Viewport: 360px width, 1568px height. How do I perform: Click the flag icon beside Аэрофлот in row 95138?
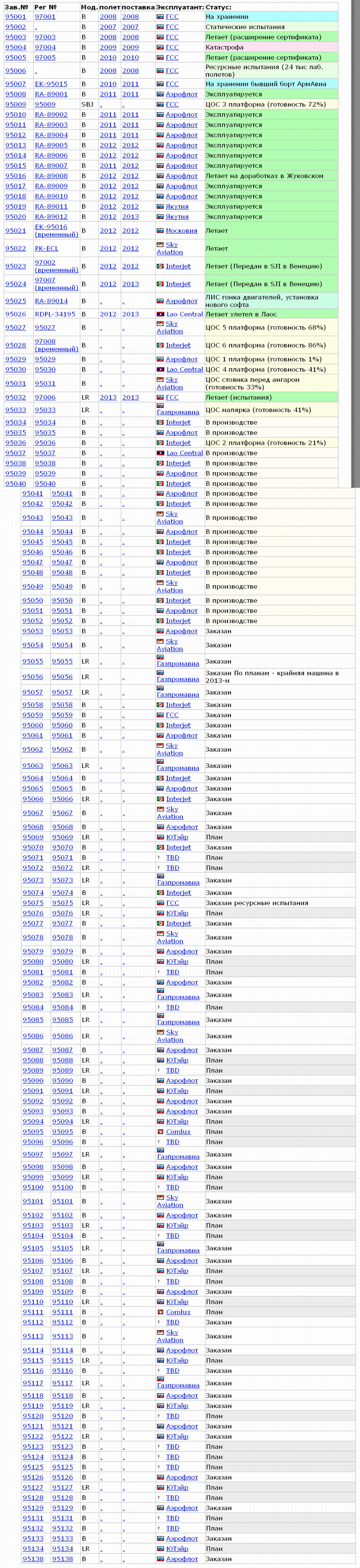(x=160, y=1559)
